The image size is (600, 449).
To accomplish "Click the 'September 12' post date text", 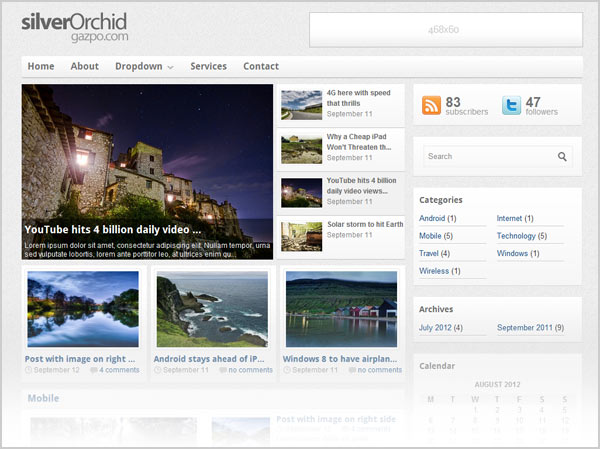I will [x=57, y=370].
